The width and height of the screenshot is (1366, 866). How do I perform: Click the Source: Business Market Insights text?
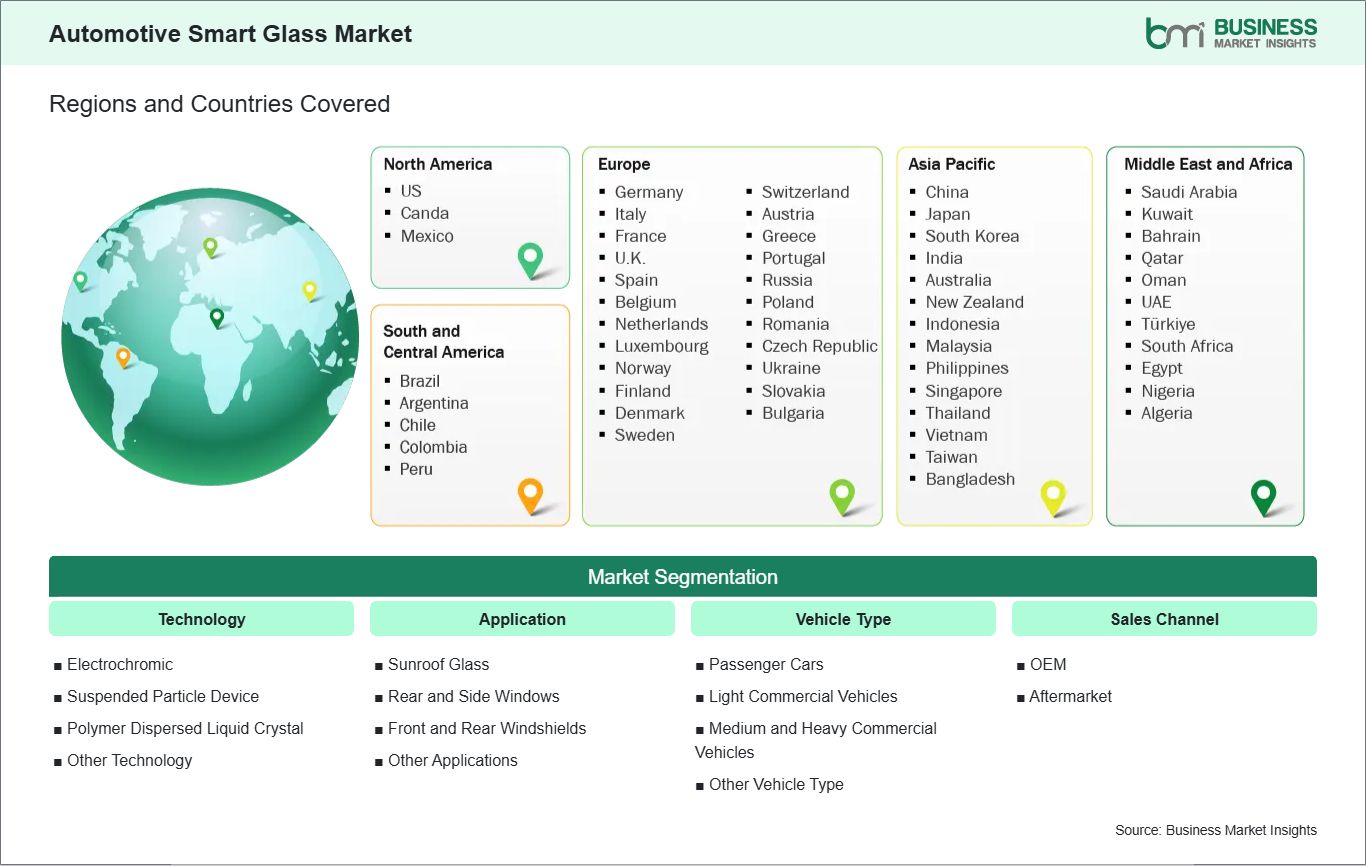[1215, 830]
